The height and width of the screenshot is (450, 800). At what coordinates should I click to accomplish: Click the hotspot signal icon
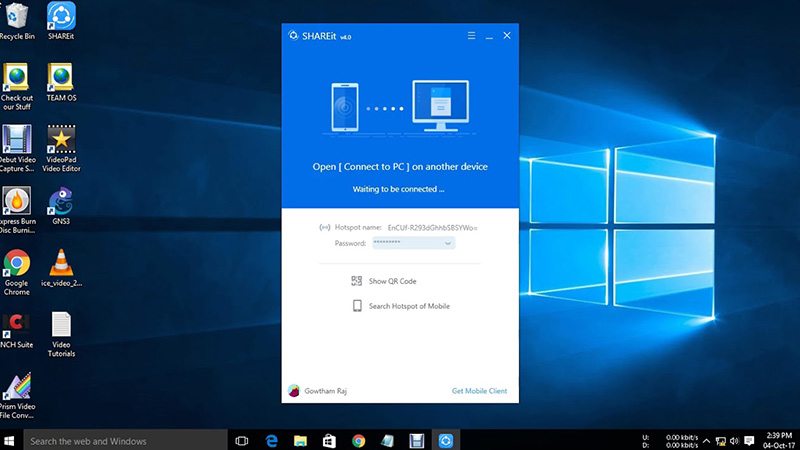click(x=324, y=228)
